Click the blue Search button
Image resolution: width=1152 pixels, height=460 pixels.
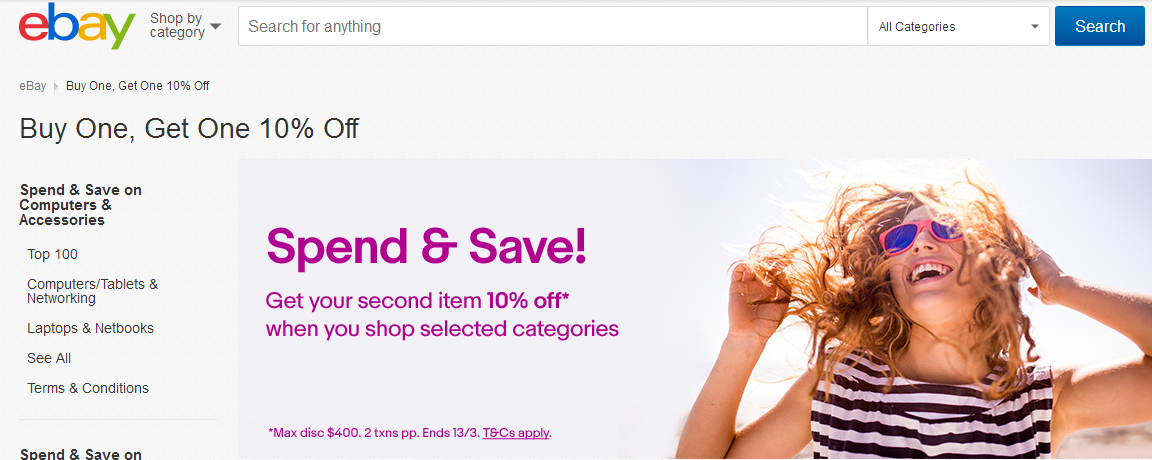(x=1100, y=26)
